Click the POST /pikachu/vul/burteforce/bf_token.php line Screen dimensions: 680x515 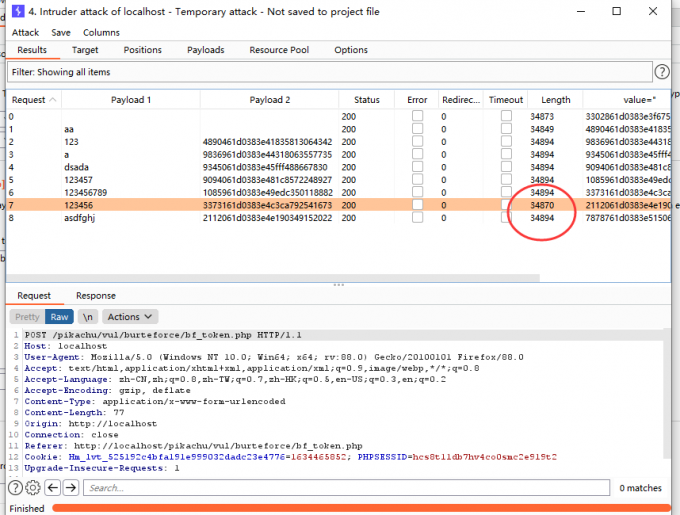[x=163, y=335]
